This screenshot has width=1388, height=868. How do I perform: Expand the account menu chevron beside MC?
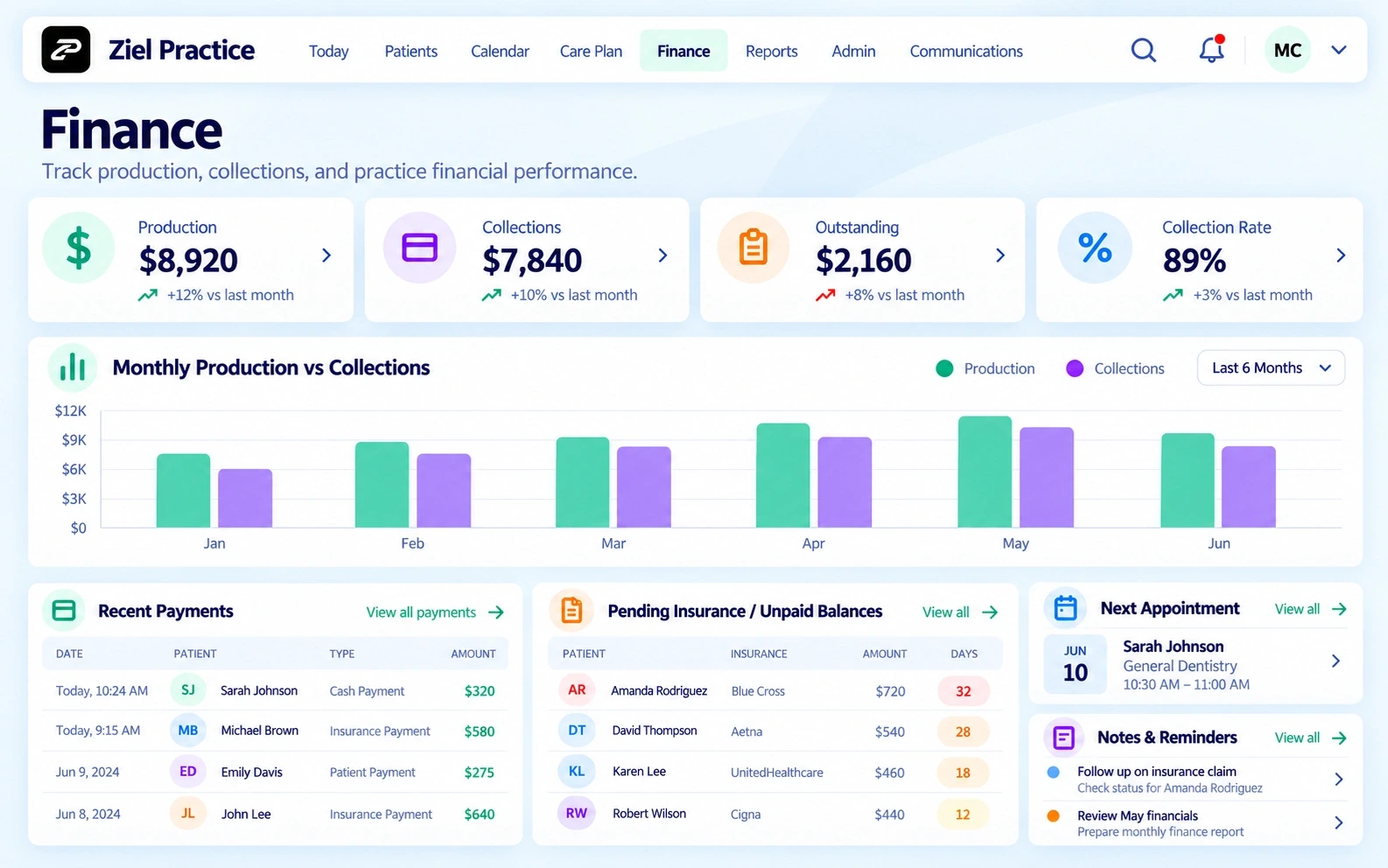(1338, 50)
